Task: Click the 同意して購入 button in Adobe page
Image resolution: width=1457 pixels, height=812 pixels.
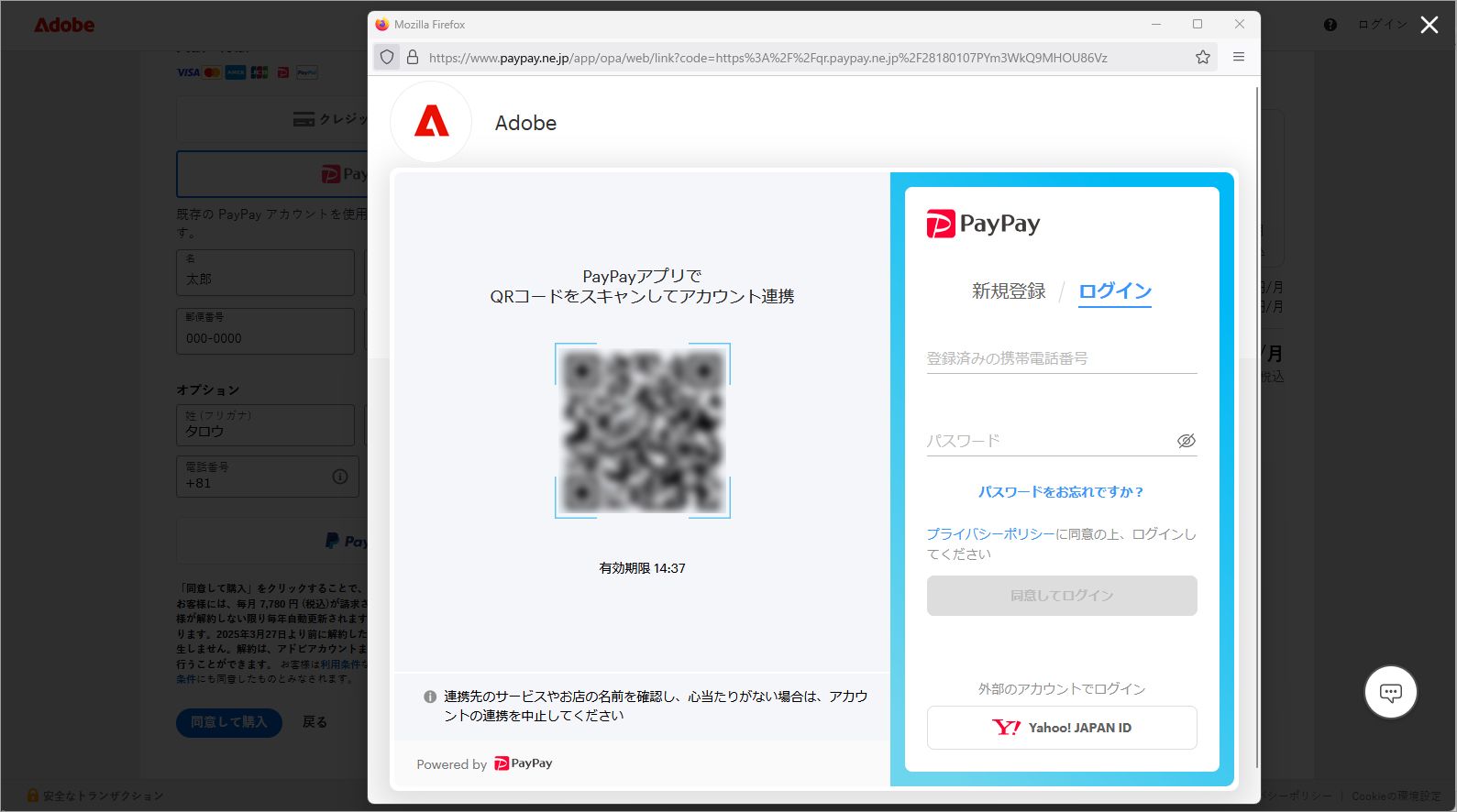Action: pyautogui.click(x=229, y=722)
